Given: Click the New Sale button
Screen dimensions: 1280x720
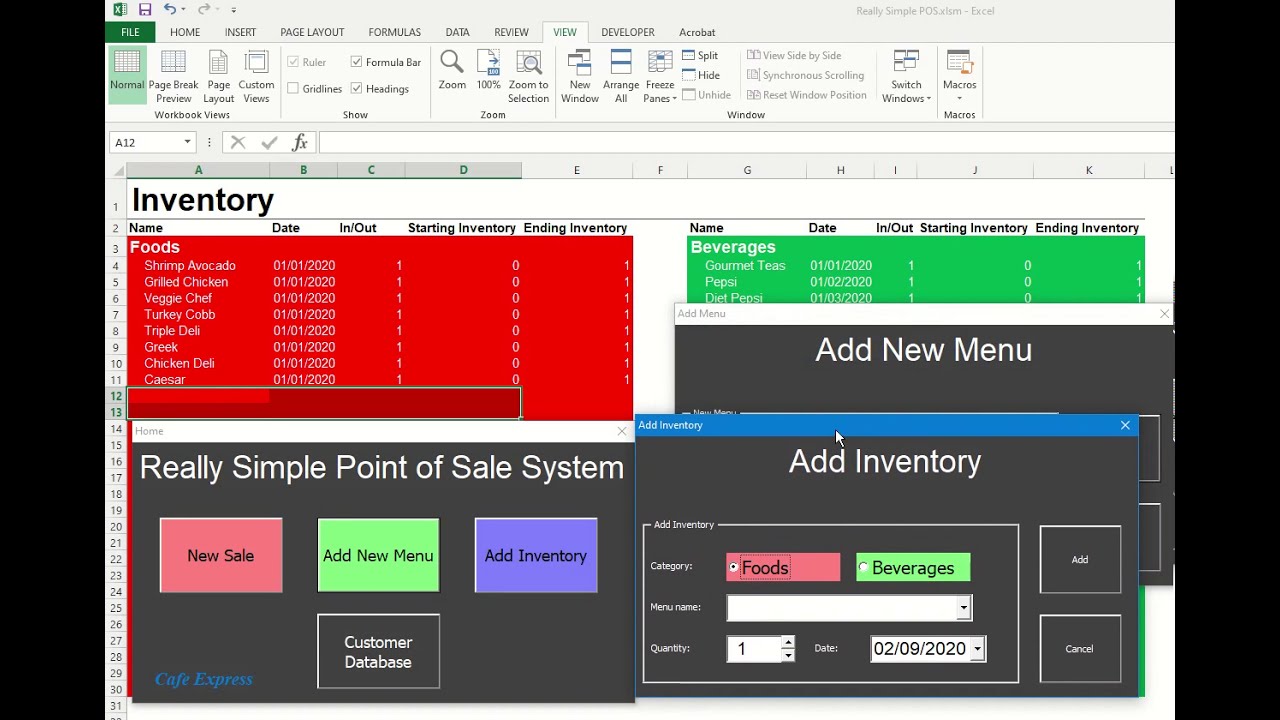Looking at the screenshot, I should click(x=221, y=556).
